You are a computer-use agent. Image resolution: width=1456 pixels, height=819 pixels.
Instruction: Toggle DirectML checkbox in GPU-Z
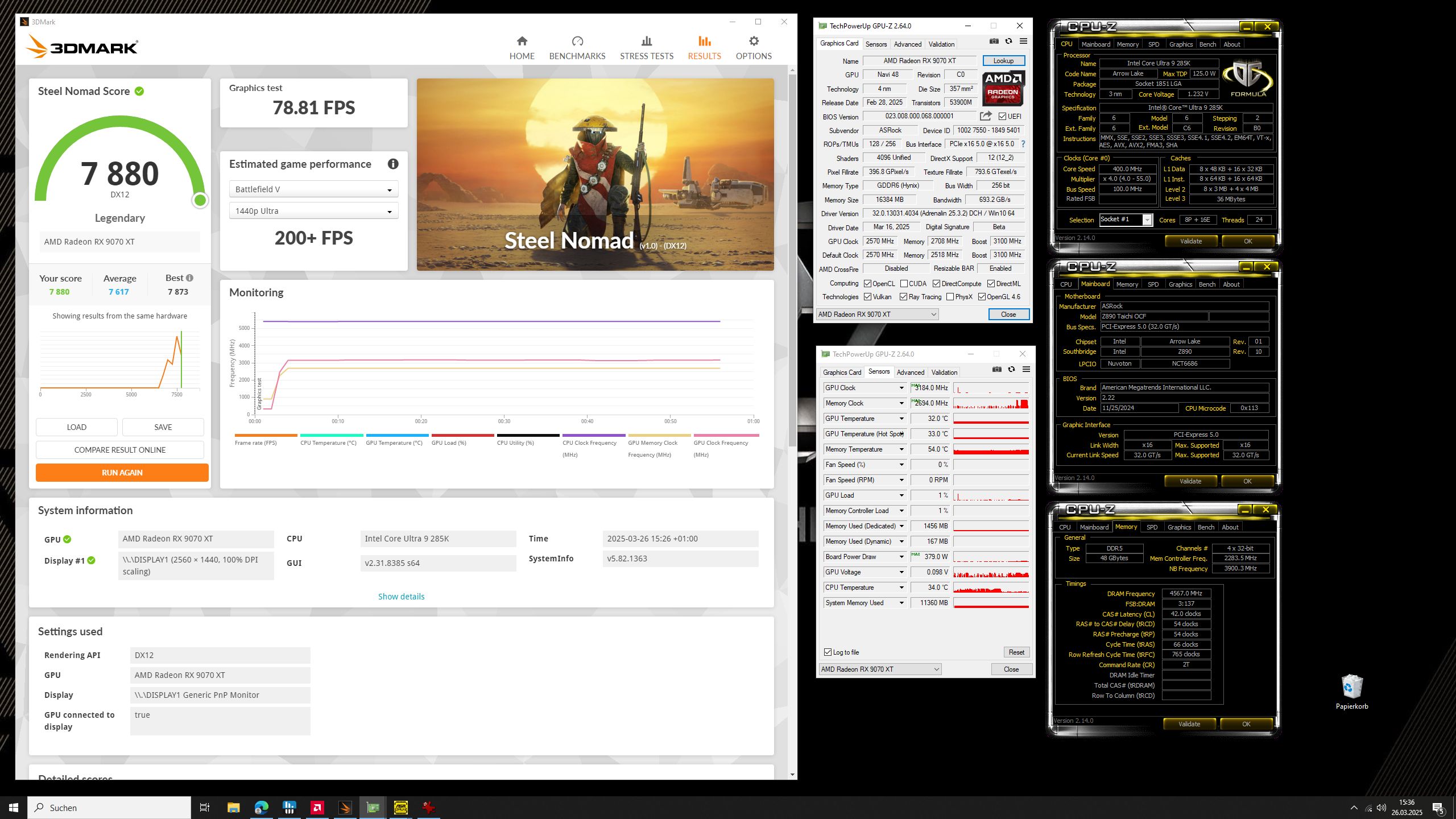tap(991, 284)
